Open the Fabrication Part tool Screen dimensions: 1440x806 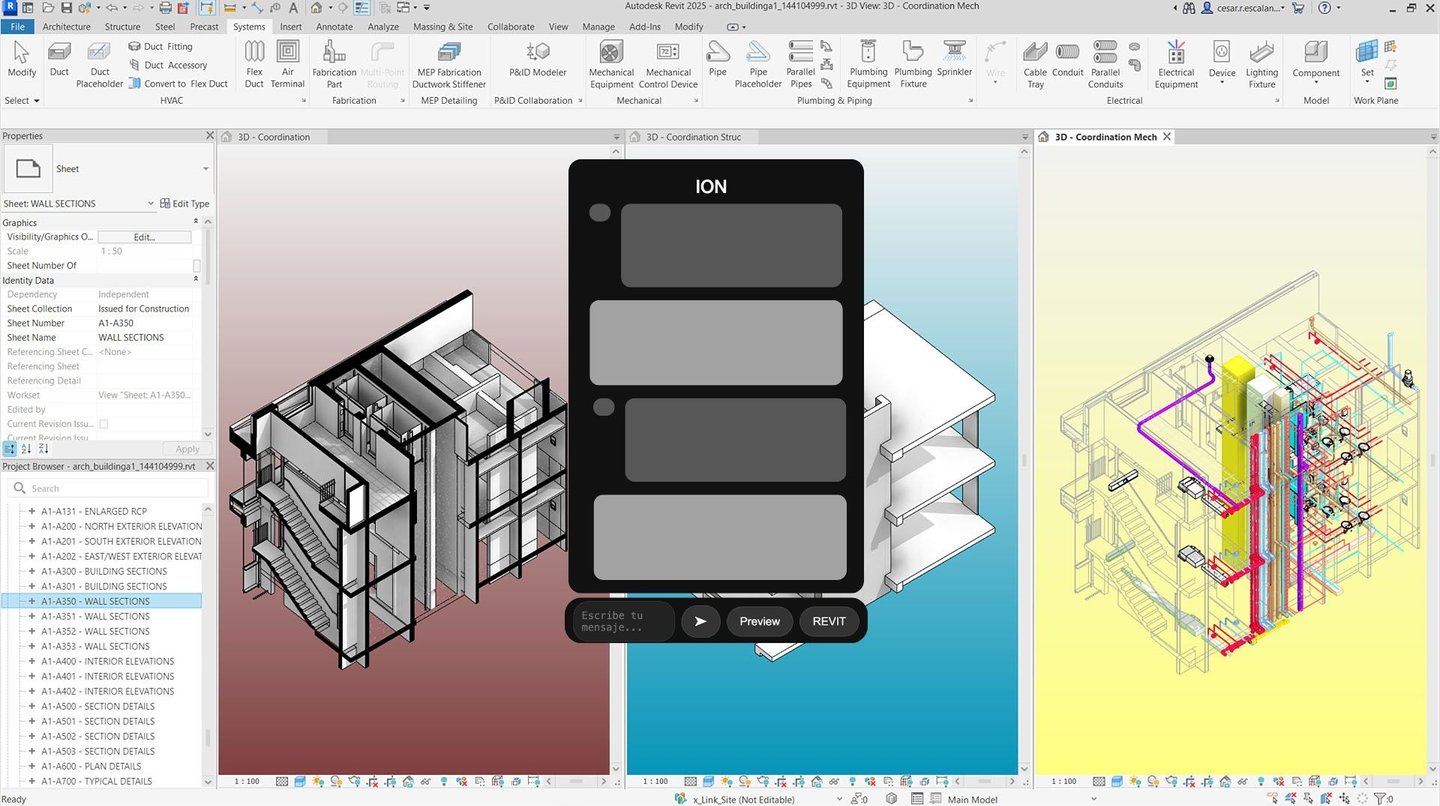(334, 64)
